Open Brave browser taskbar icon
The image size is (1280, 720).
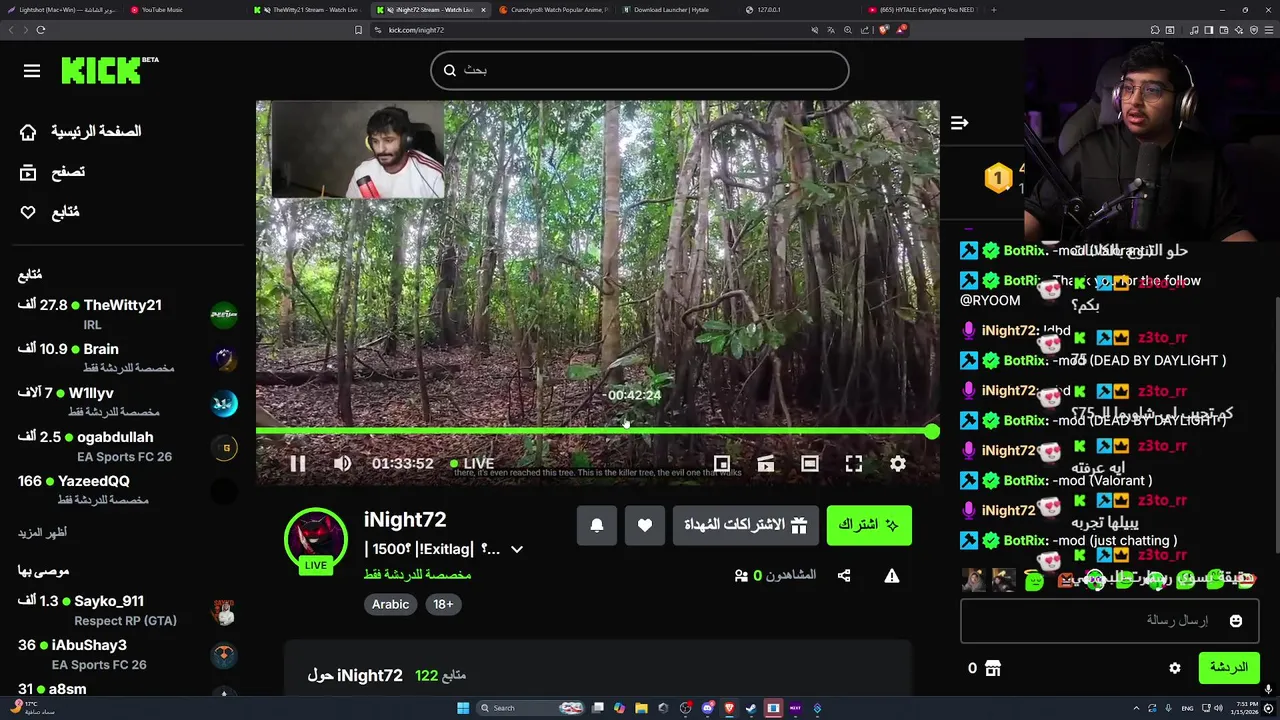729,708
